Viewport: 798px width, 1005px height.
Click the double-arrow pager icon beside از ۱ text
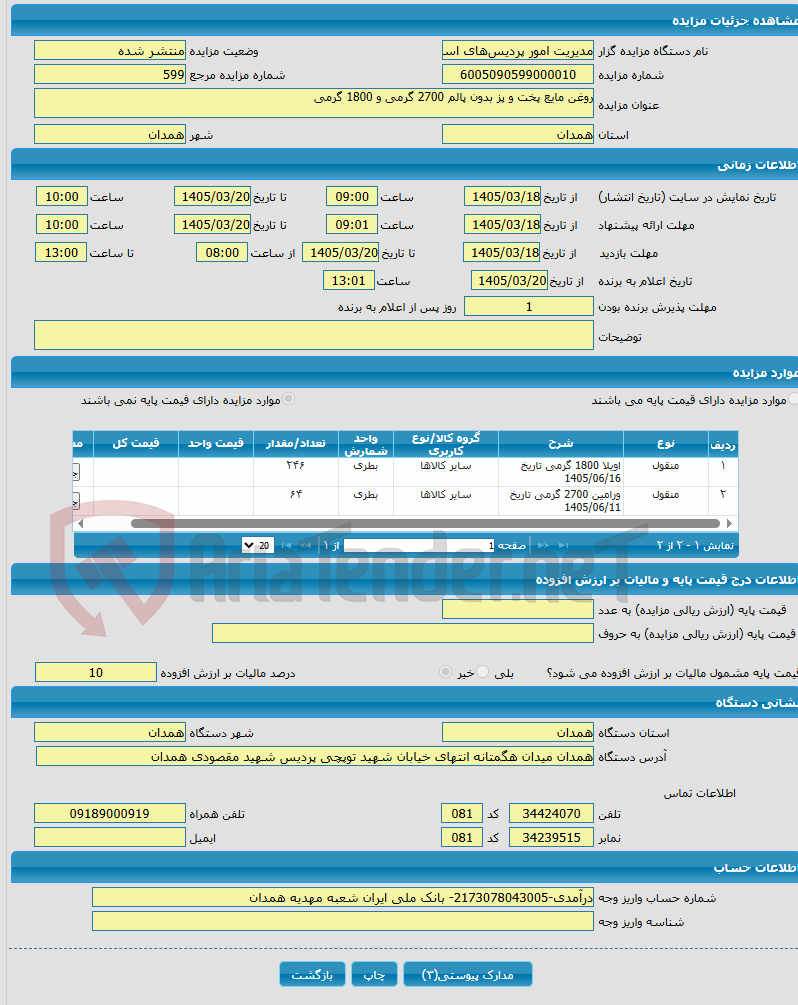pos(306,545)
